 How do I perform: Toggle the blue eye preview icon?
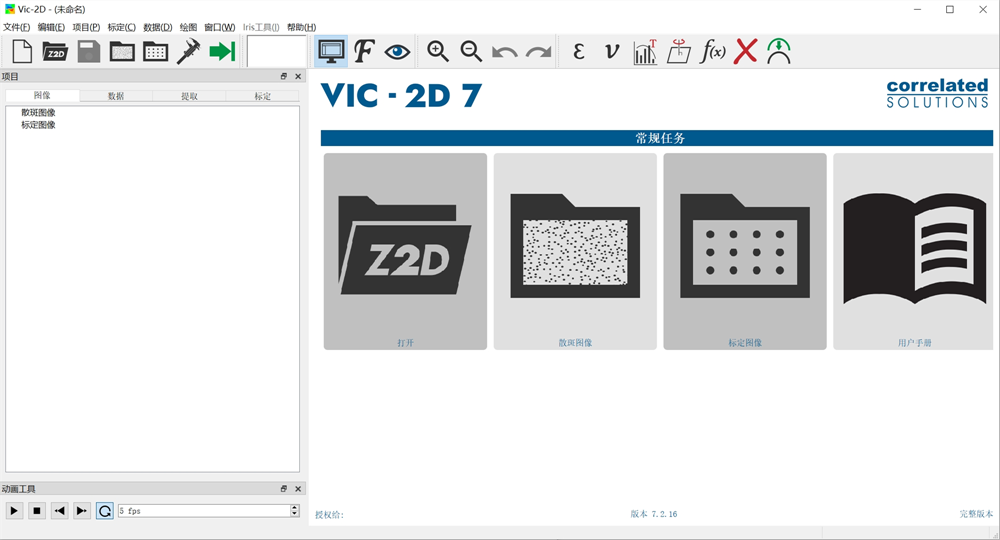pos(397,52)
